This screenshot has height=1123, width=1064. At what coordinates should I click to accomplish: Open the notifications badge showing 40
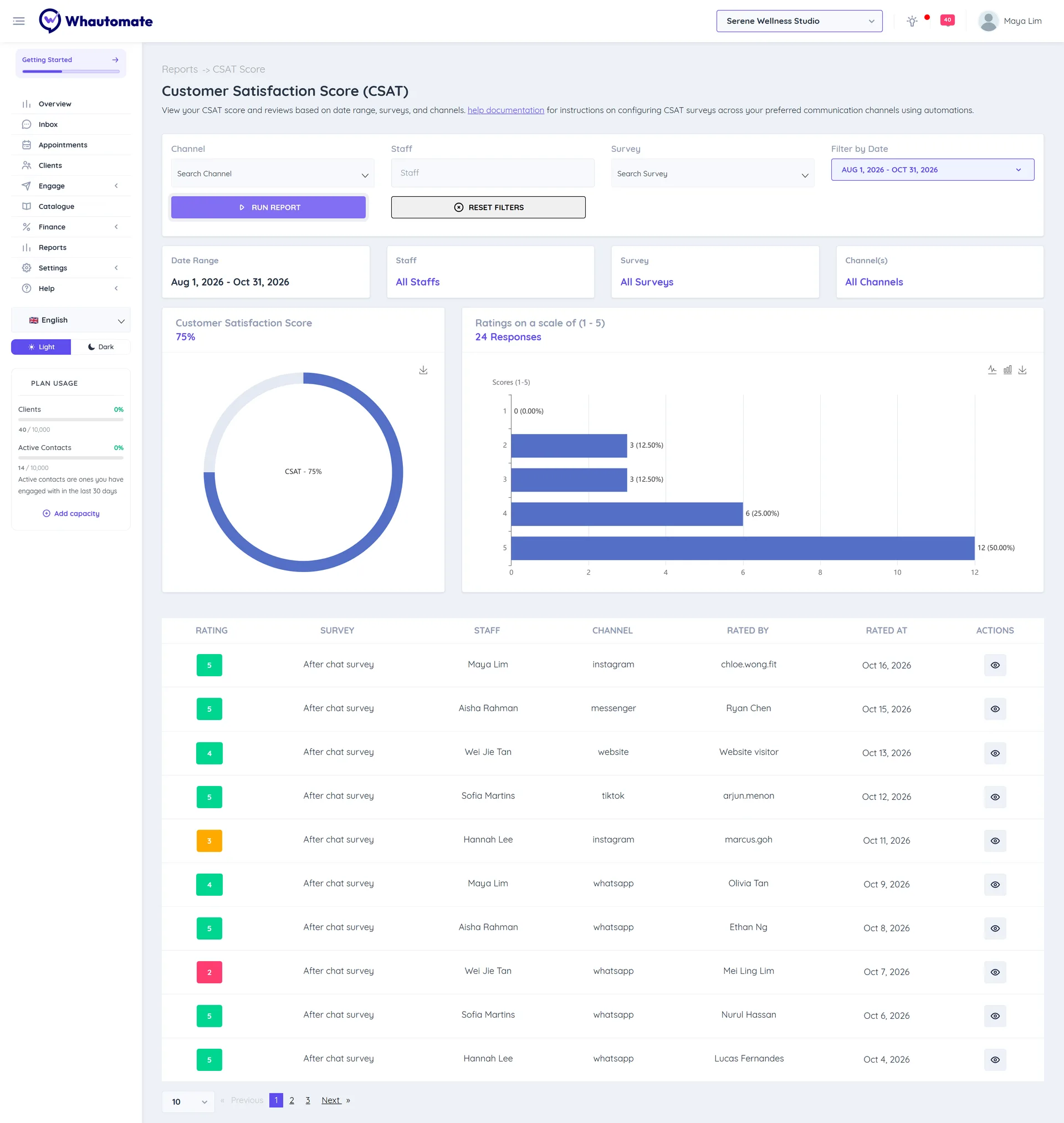pos(947,21)
